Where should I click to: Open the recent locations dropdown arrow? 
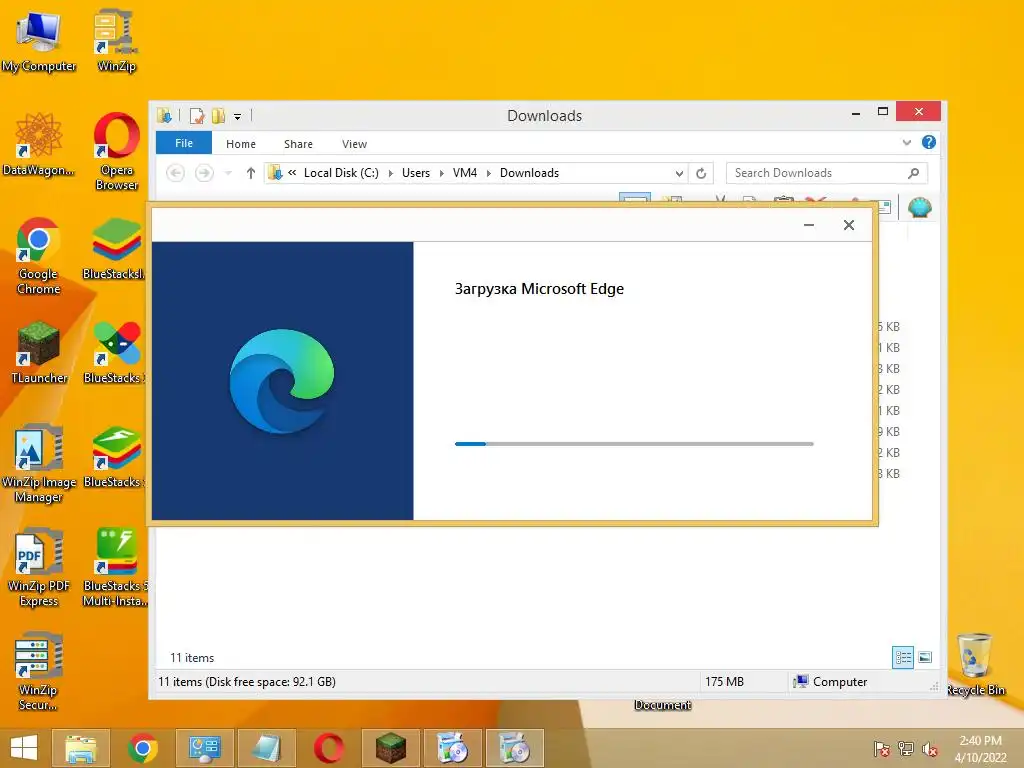[x=228, y=173]
